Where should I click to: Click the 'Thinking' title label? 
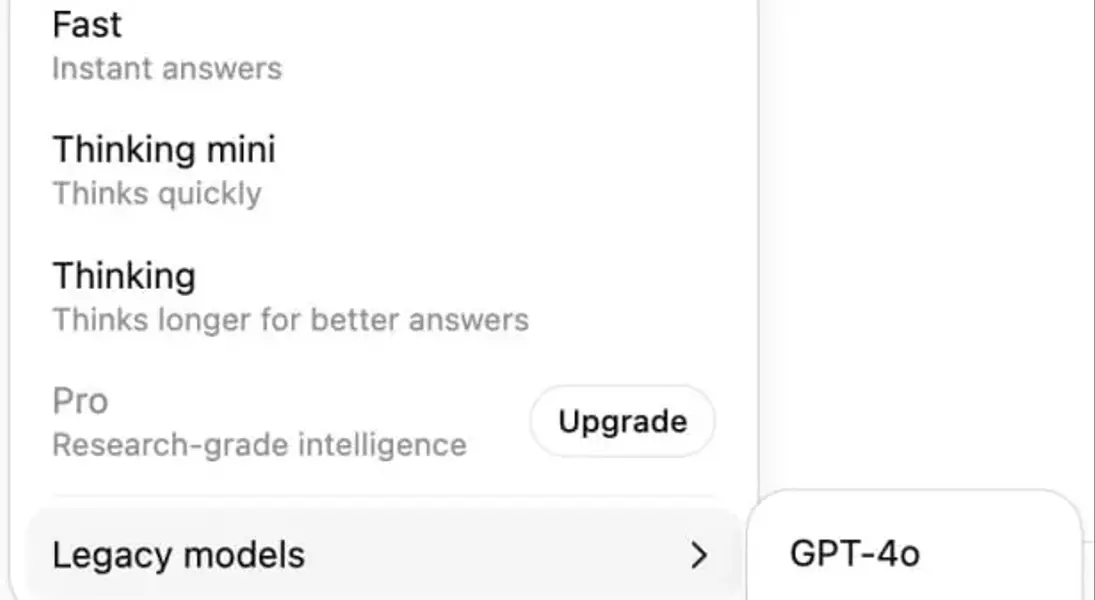[124, 275]
